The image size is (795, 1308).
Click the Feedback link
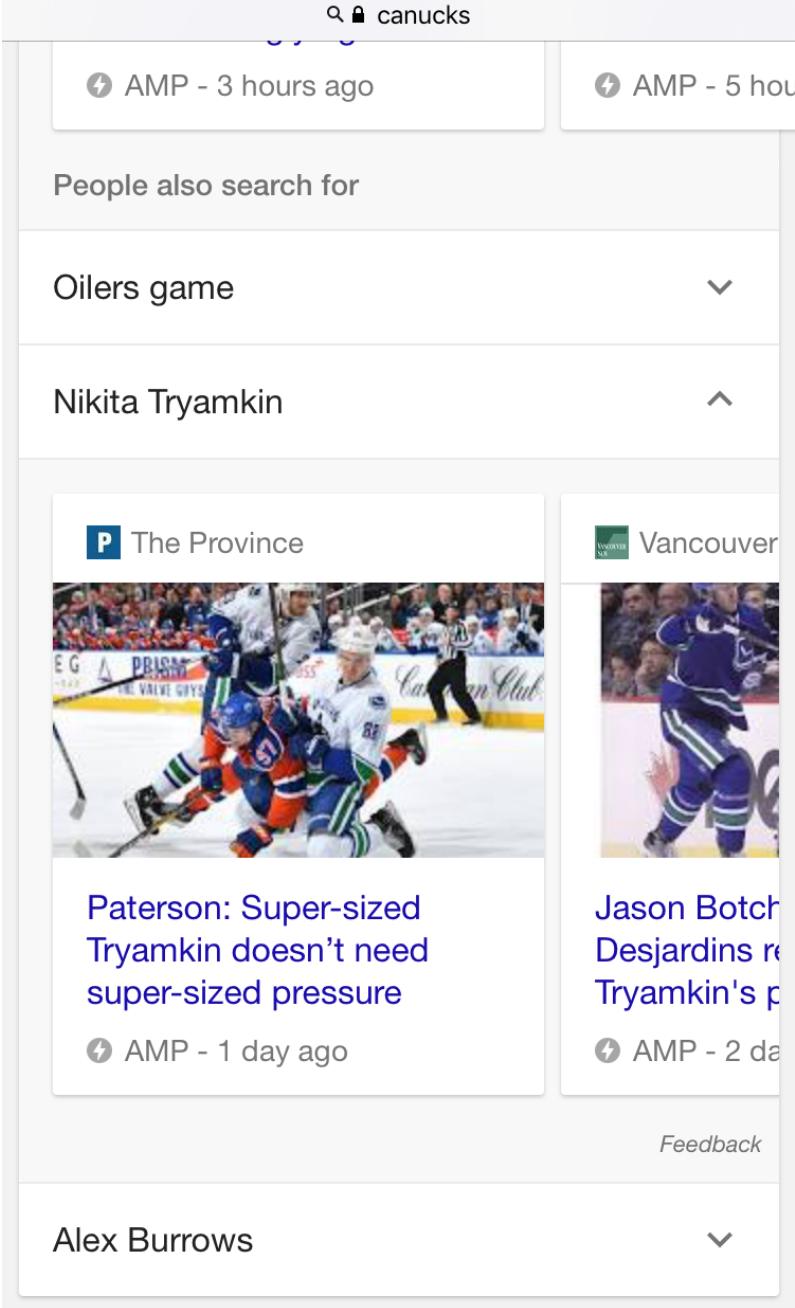point(710,1144)
